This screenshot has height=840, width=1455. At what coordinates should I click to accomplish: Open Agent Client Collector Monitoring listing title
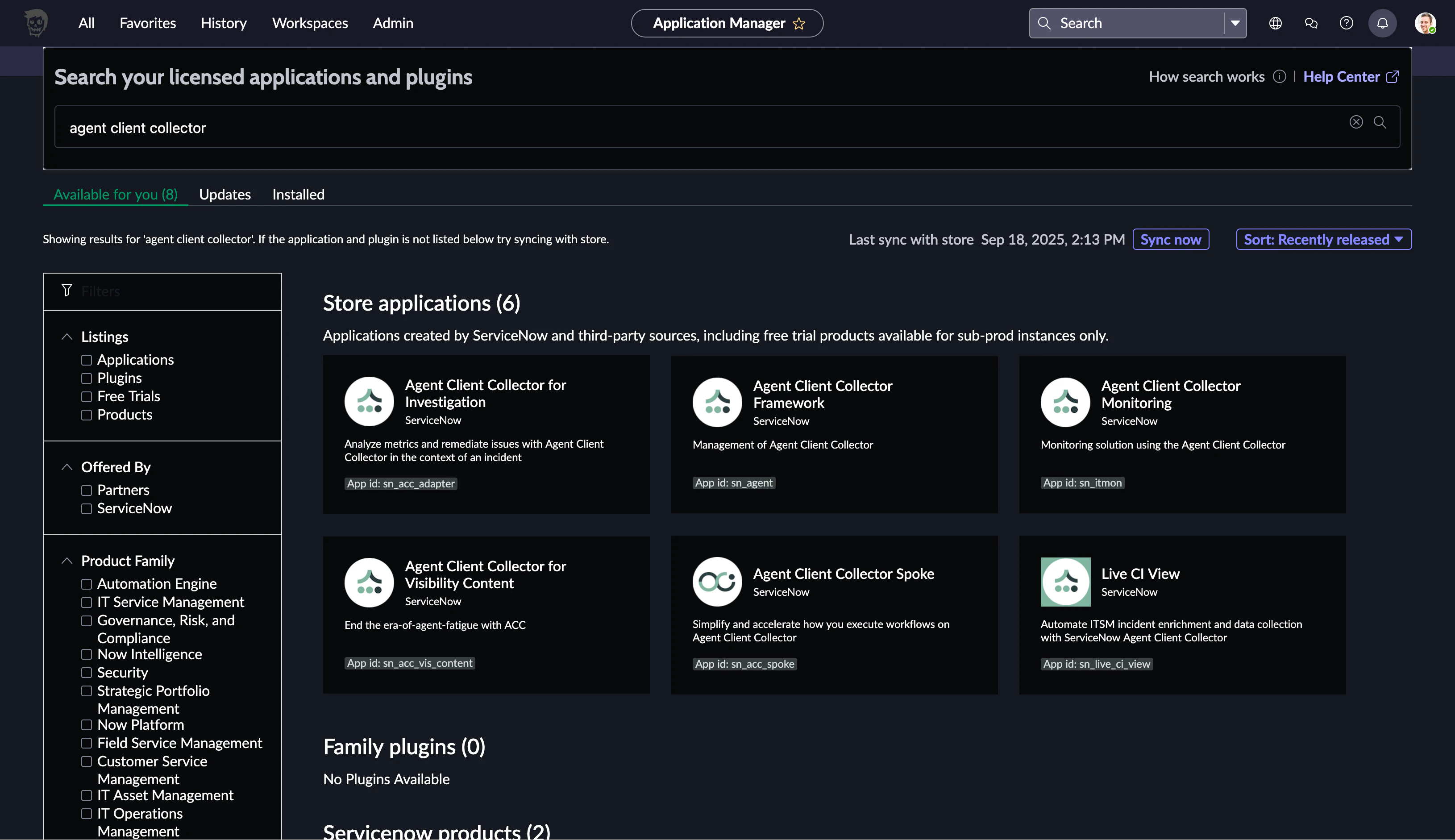point(1171,394)
